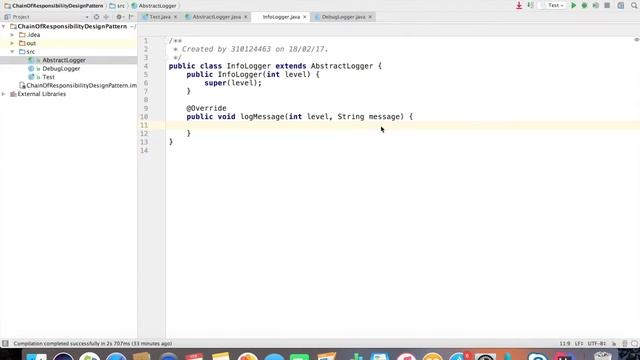The height and width of the screenshot is (360, 640).
Task: Click the gray Stop square button
Action: point(607,5)
